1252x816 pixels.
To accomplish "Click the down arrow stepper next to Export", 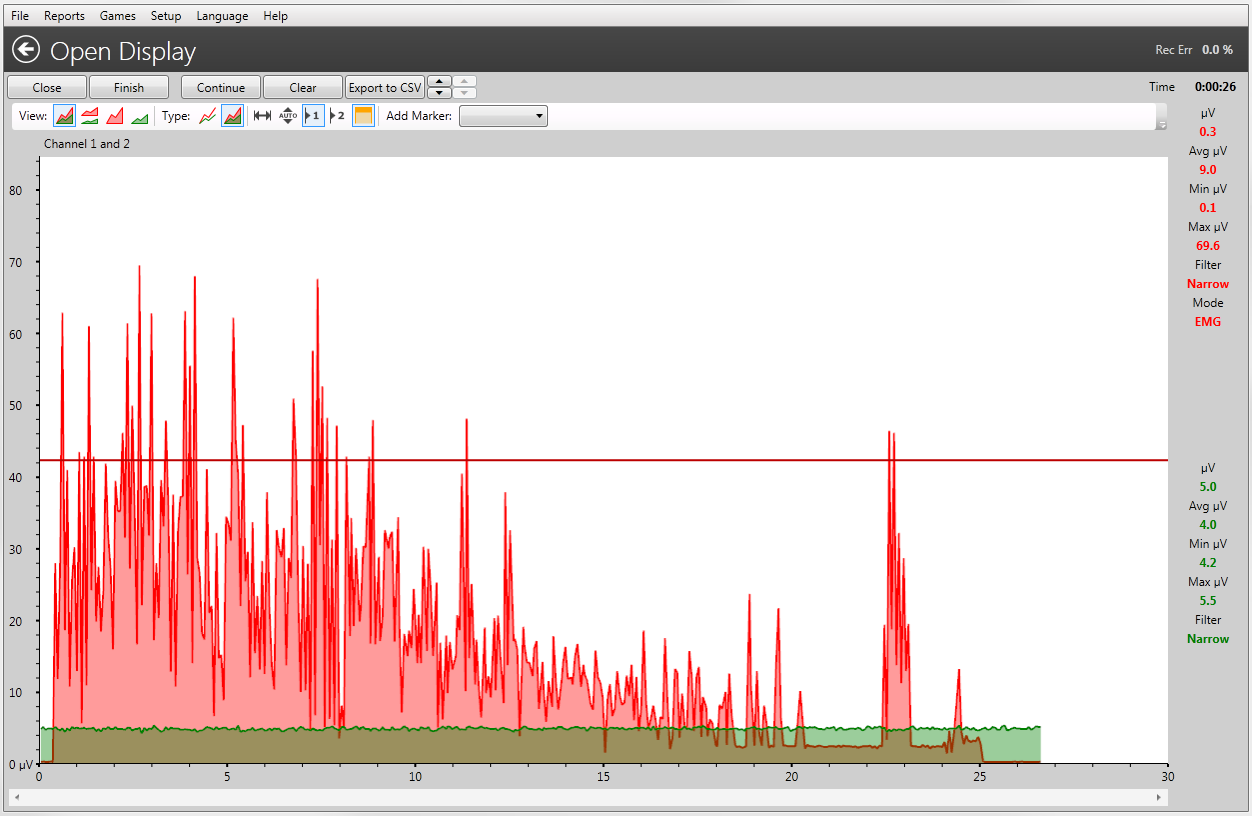I will [439, 93].
